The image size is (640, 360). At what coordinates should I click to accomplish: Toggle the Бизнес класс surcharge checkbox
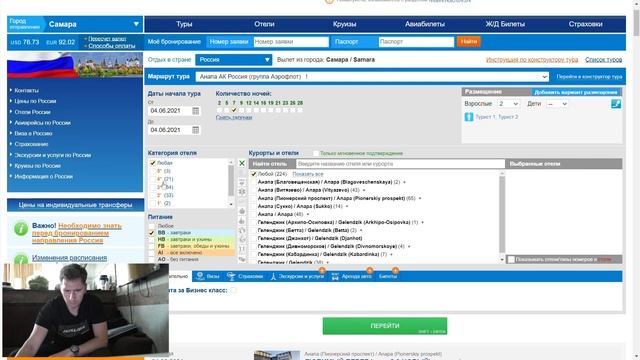(233, 290)
